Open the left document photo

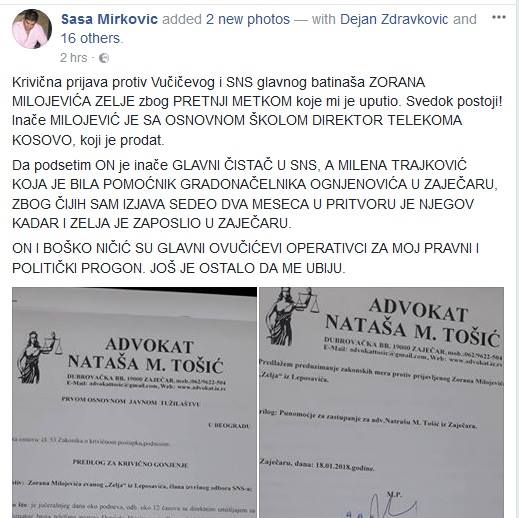pos(134,403)
